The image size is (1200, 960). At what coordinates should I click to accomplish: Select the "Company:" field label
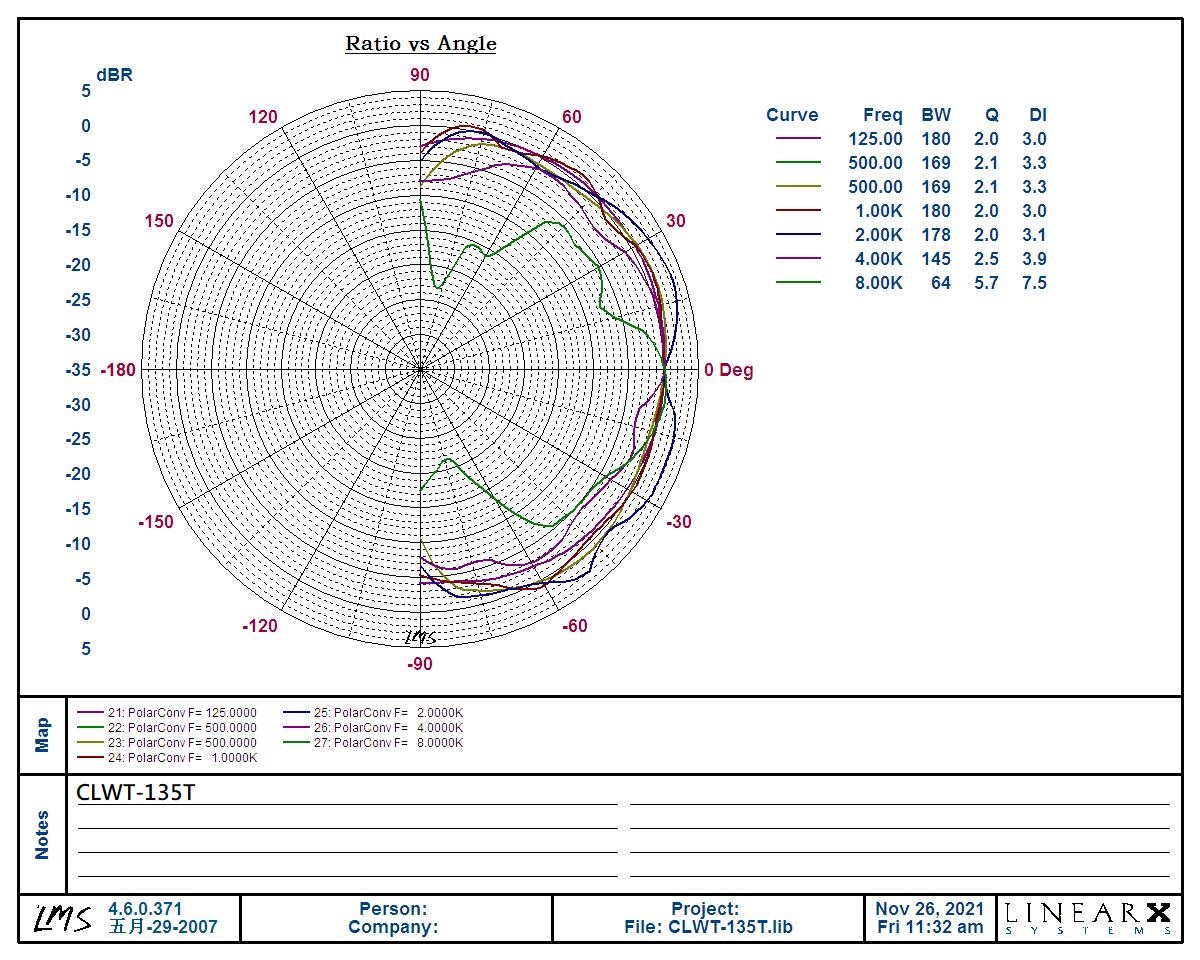(x=393, y=927)
